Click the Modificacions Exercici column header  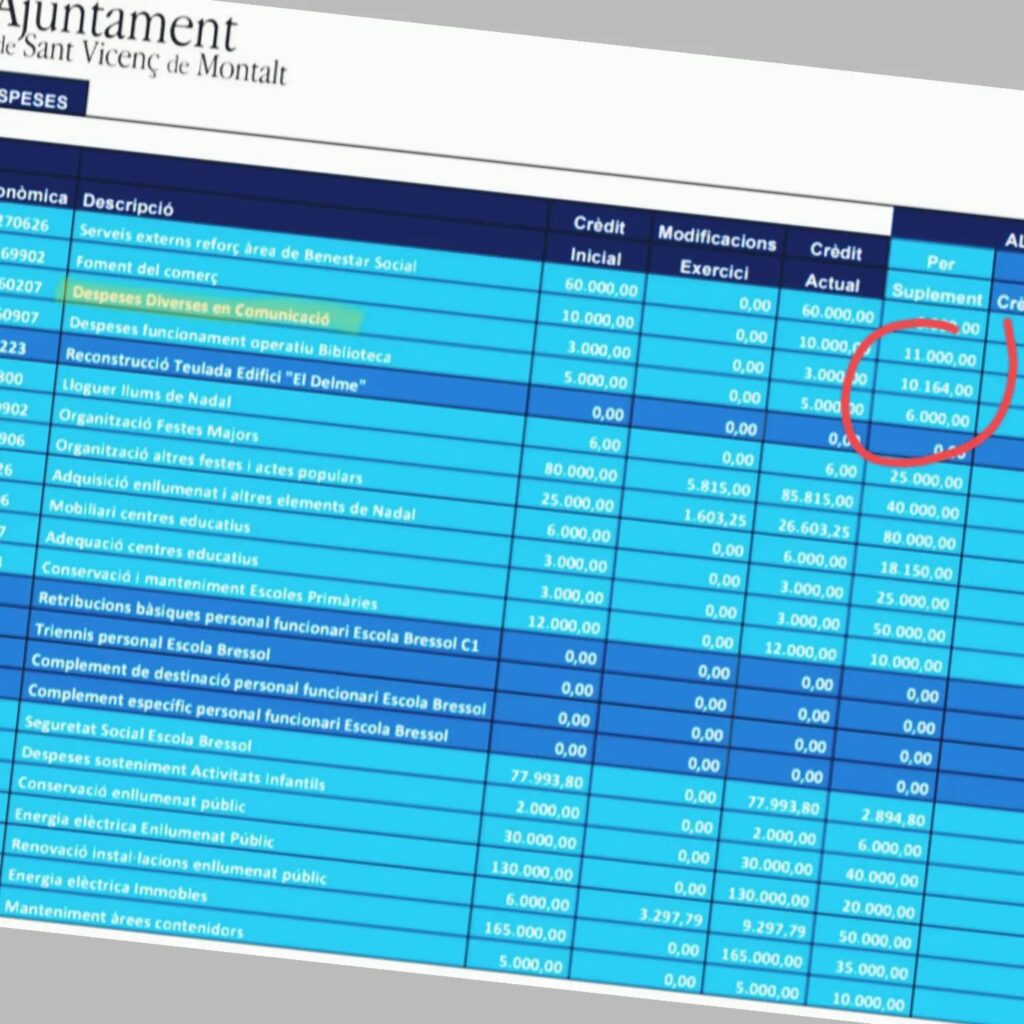[716, 253]
